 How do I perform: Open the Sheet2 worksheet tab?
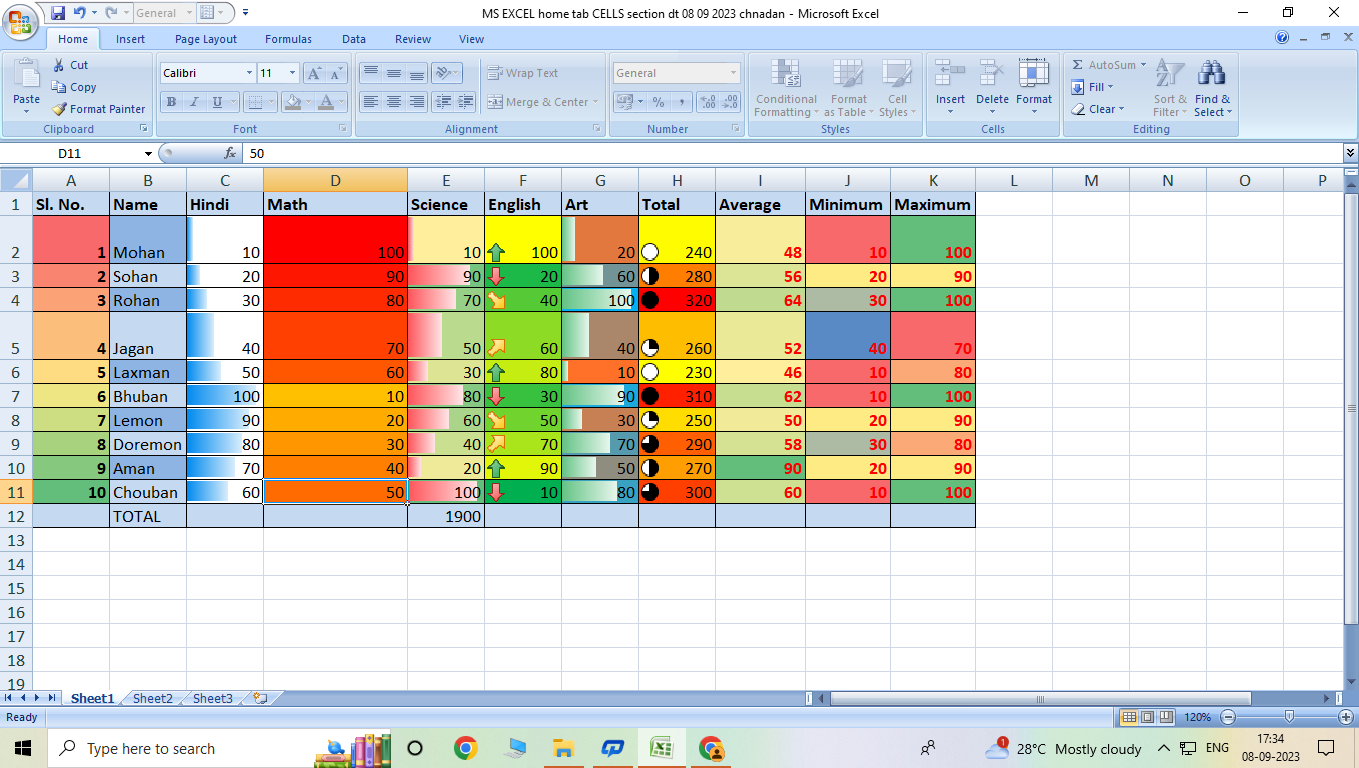tap(153, 699)
